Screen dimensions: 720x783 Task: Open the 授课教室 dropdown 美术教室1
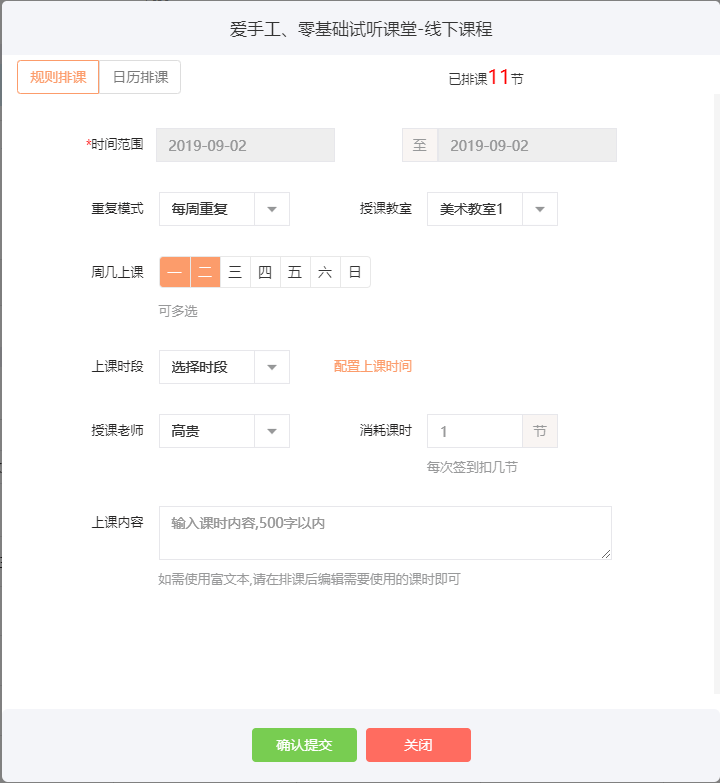492,209
